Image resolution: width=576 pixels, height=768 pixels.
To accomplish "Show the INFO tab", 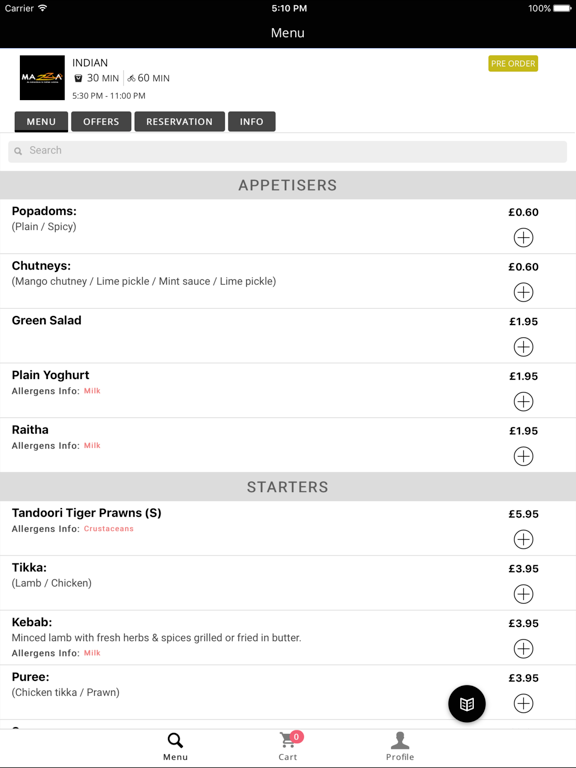I will point(251,121).
